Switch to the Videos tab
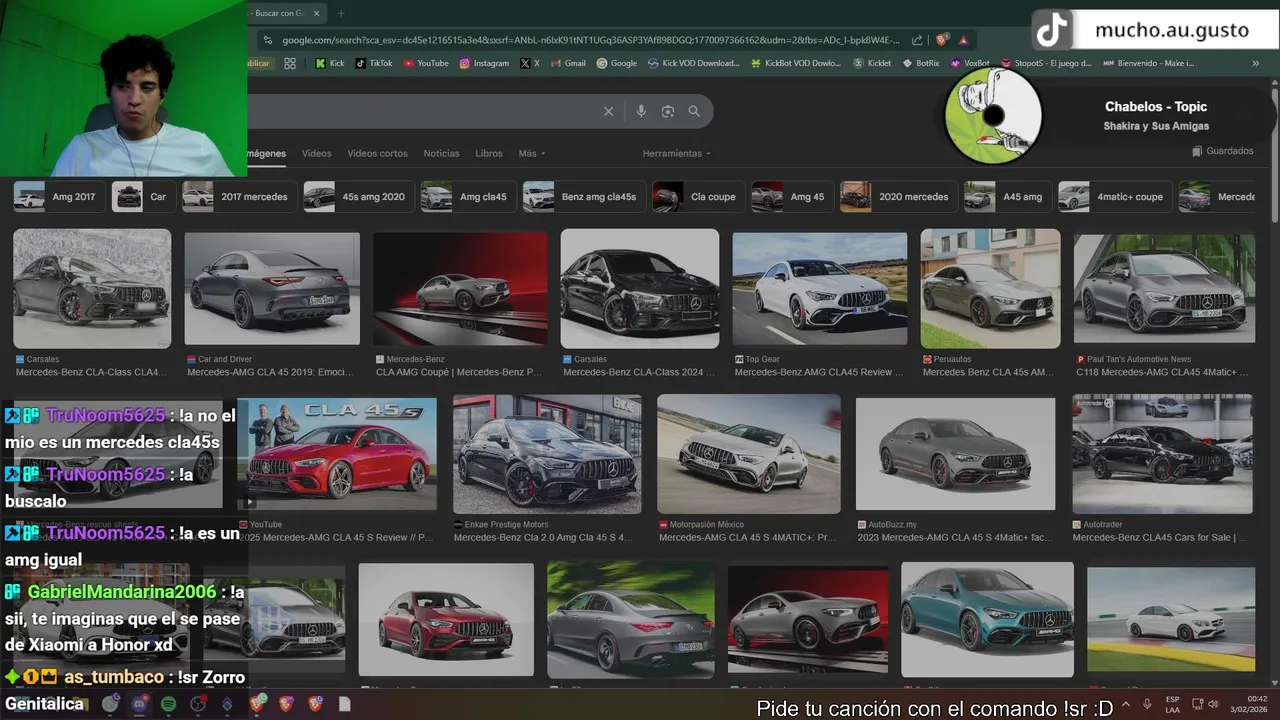 (x=316, y=153)
